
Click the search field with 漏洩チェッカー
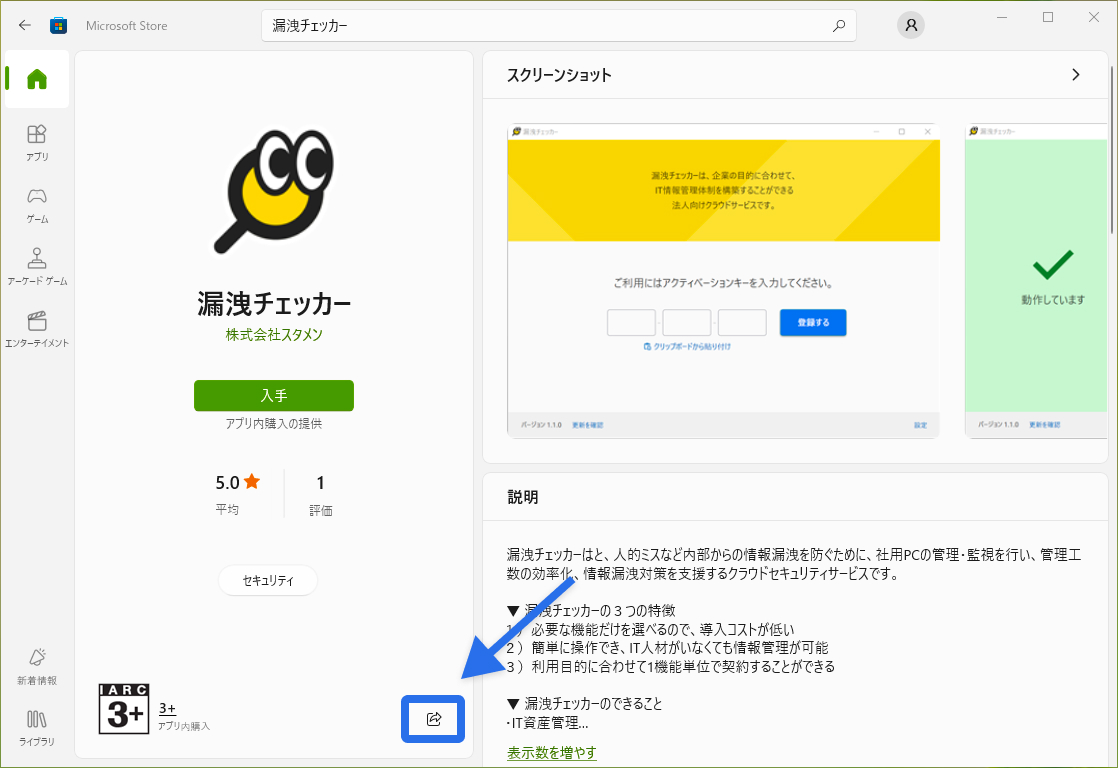(x=558, y=26)
